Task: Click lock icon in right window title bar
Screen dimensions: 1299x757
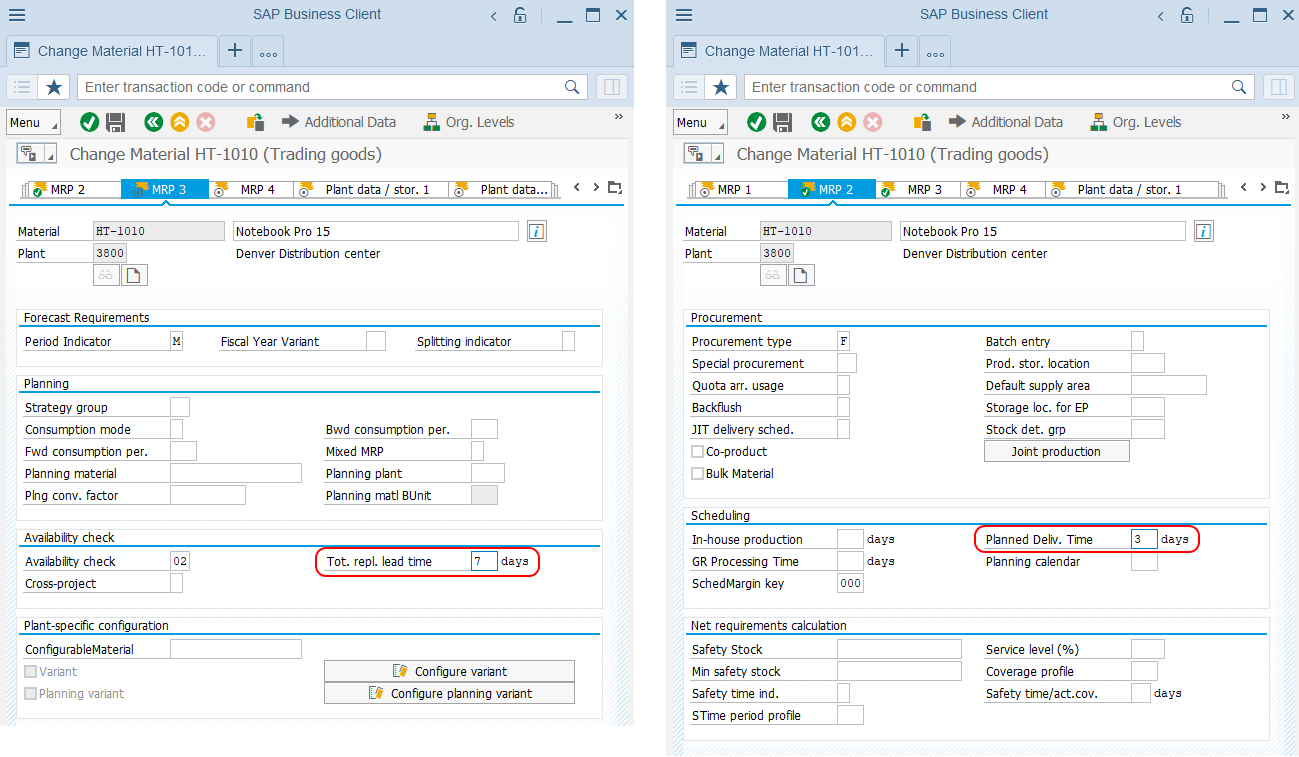Action: point(1187,15)
